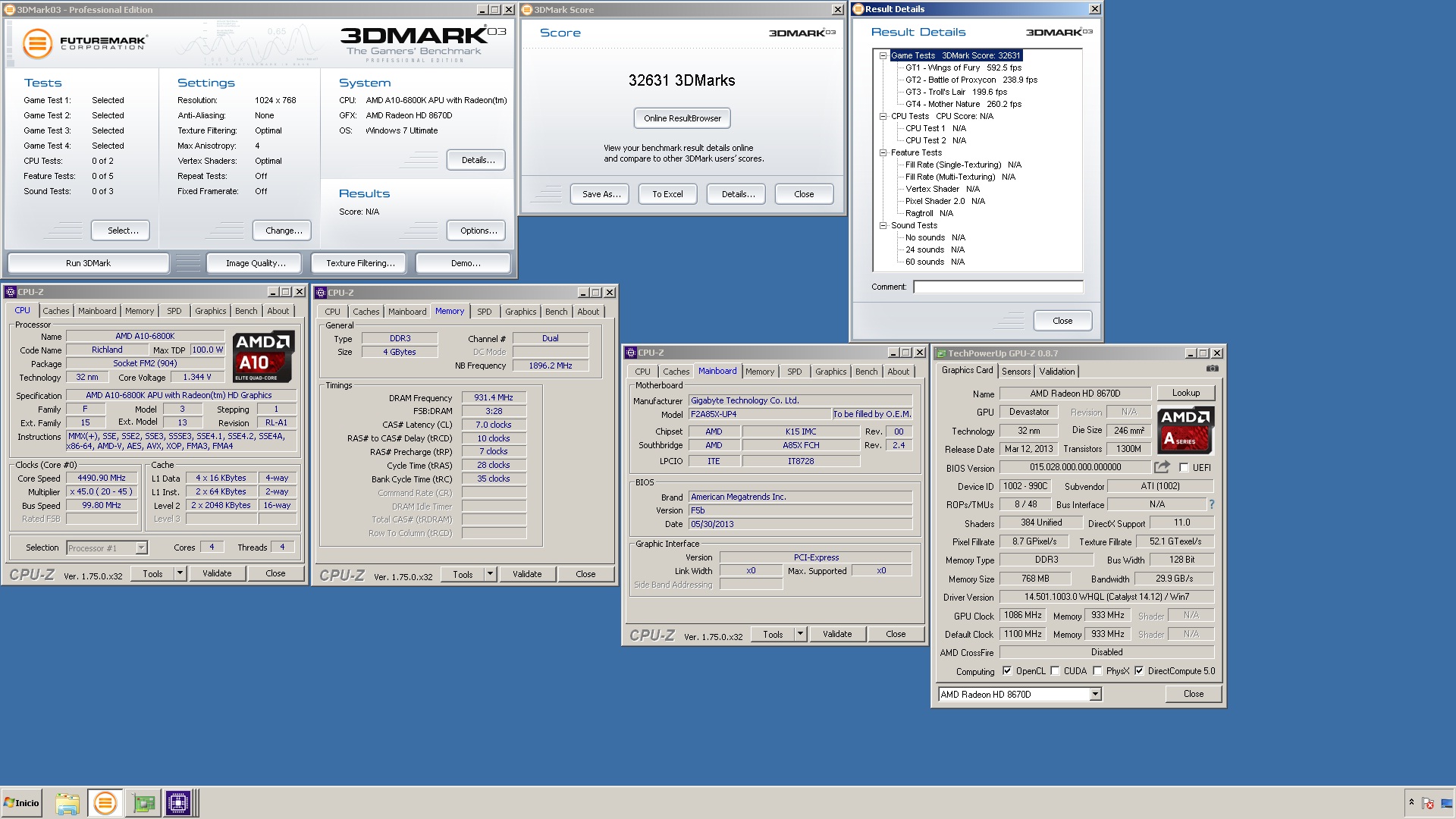Click the Futuremark Corporation logo
Image resolution: width=1456 pixels, height=819 pixels.
click(x=85, y=43)
